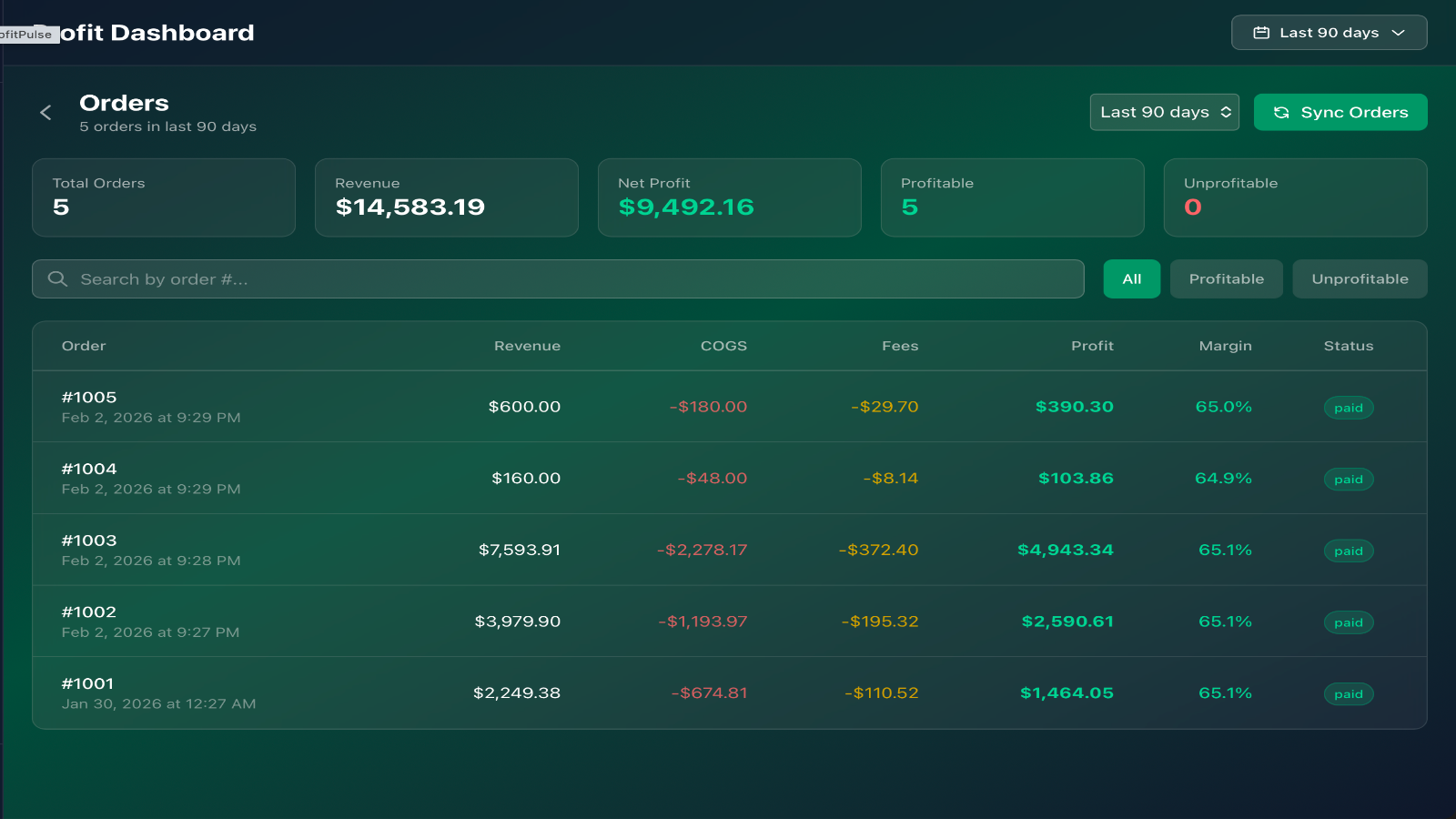1456x819 pixels.
Task: Open the Orders page Last 90 days selector
Action: tap(1164, 112)
